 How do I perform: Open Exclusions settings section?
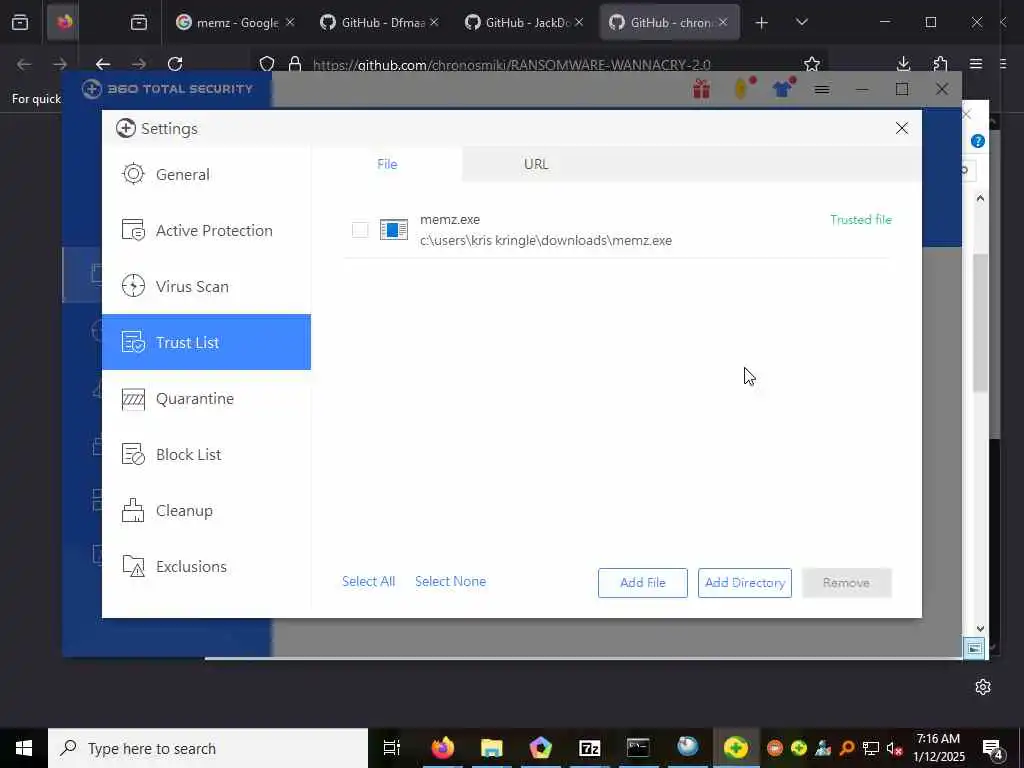pyautogui.click(x=206, y=566)
